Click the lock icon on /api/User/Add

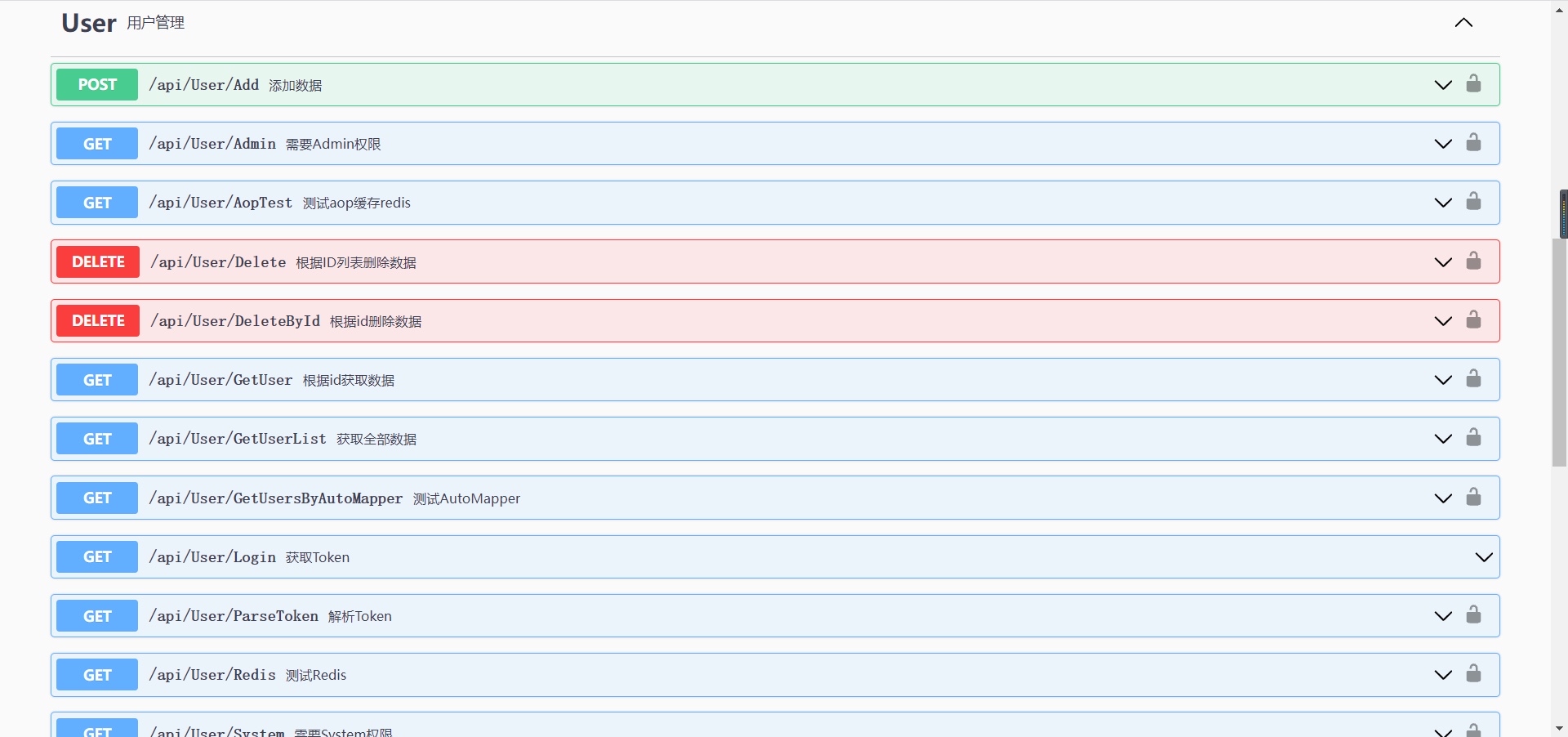coord(1473,83)
